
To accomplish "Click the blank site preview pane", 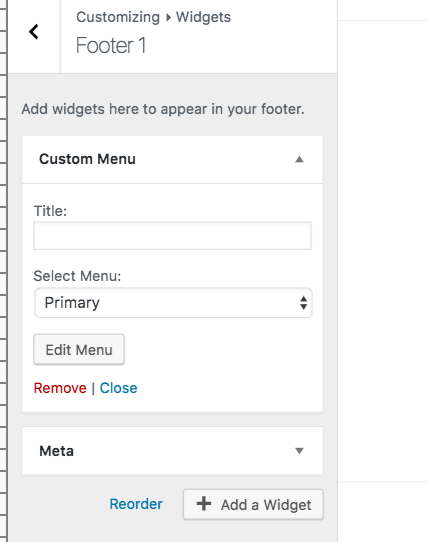I will coord(383,251).
